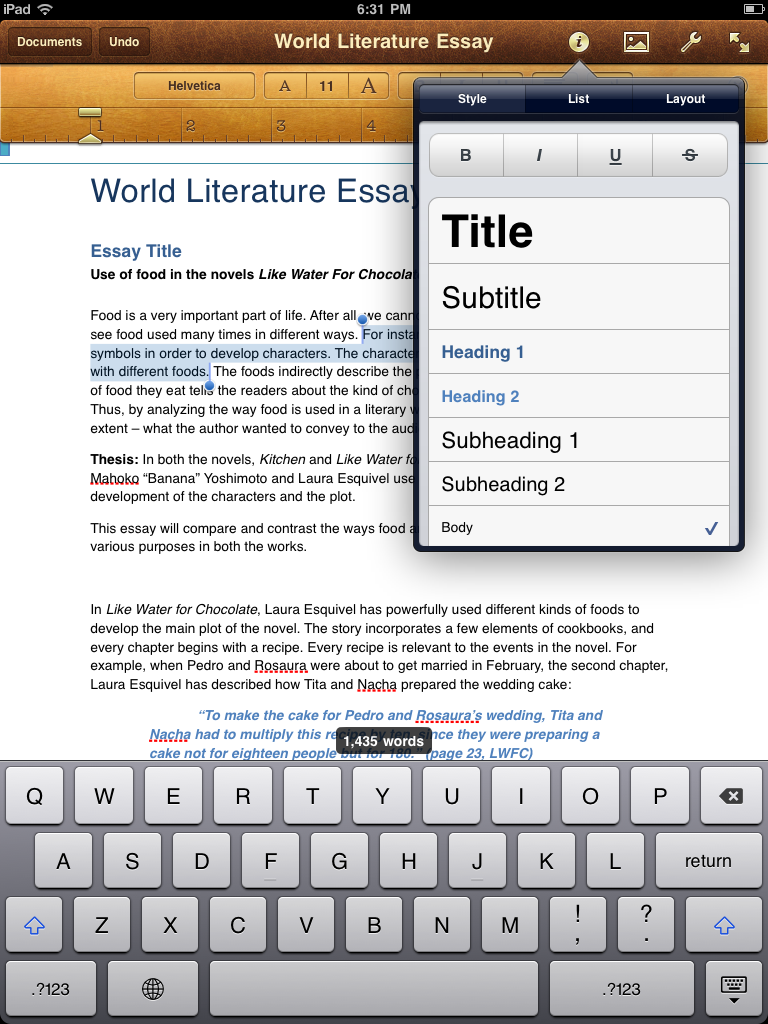Screen dimensions: 768x1024
Task: Tap the return key
Action: pos(709,860)
